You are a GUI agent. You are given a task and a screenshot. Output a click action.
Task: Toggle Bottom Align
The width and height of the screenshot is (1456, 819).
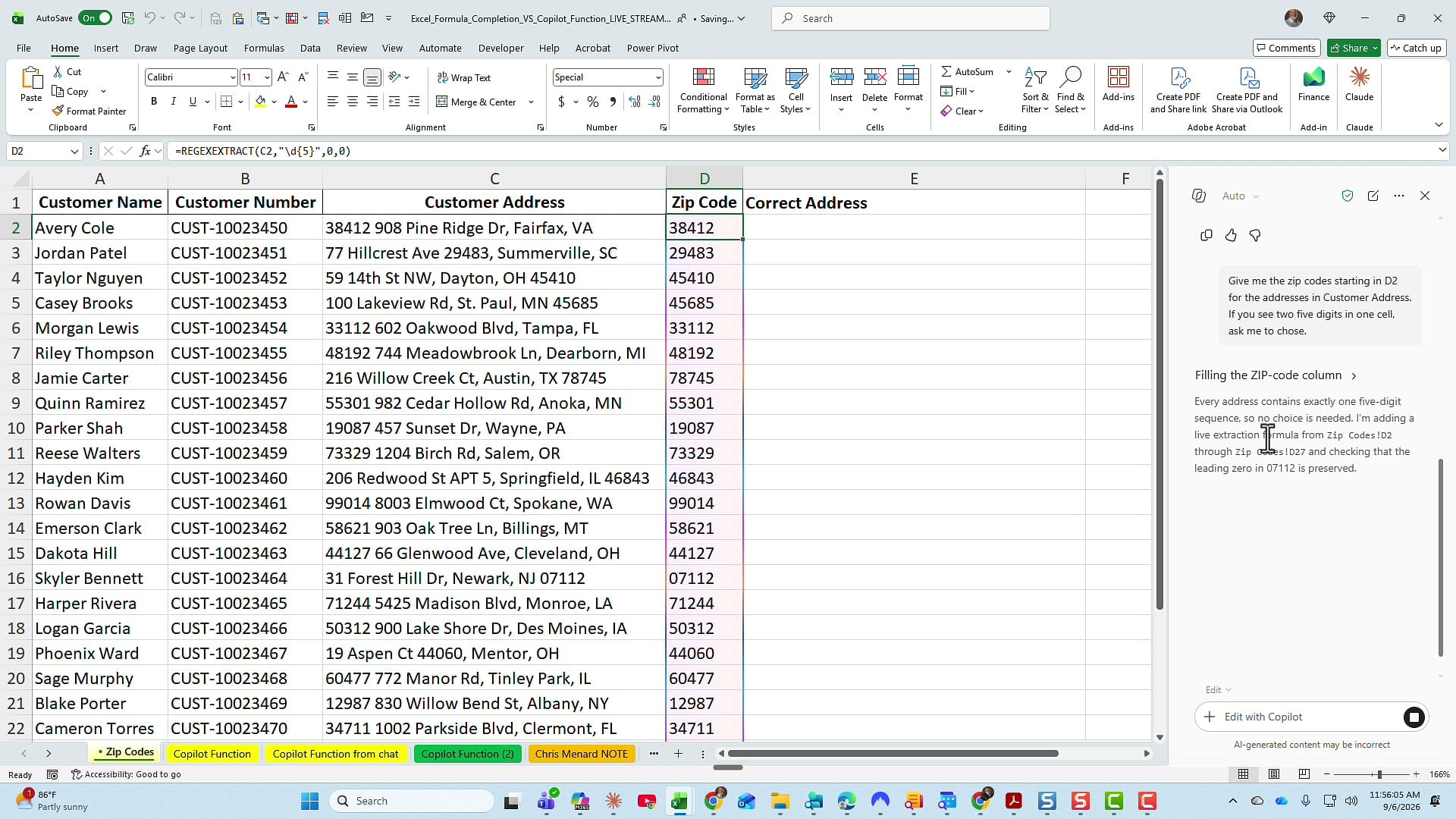[372, 77]
